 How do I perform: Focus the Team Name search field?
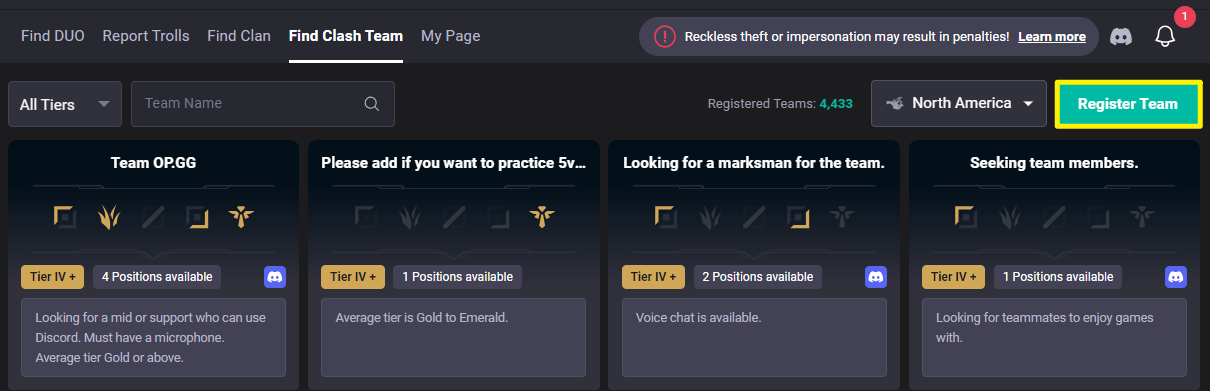tap(263, 104)
